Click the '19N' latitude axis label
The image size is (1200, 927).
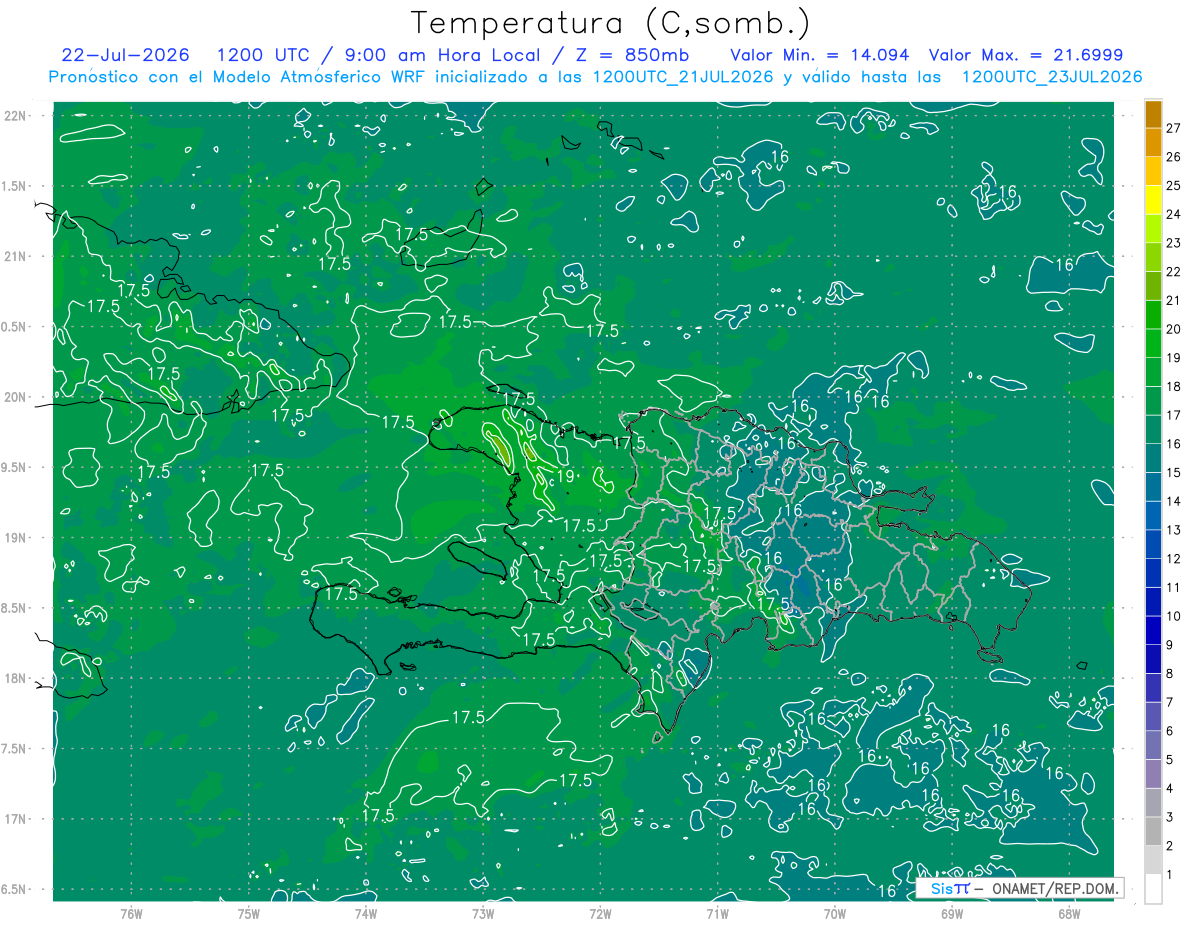[x=15, y=537]
